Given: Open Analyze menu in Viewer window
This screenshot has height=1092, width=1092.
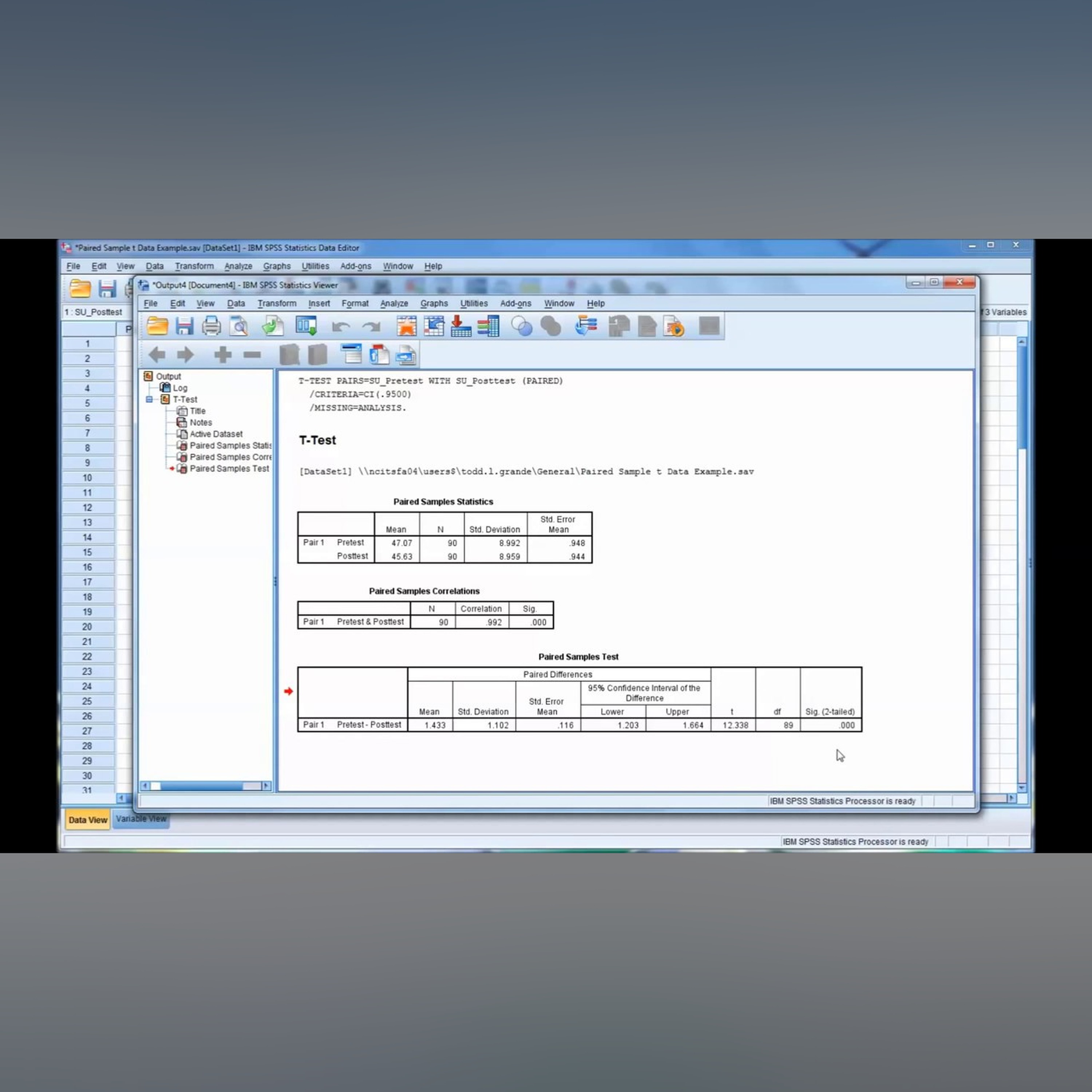Looking at the screenshot, I should click(394, 304).
